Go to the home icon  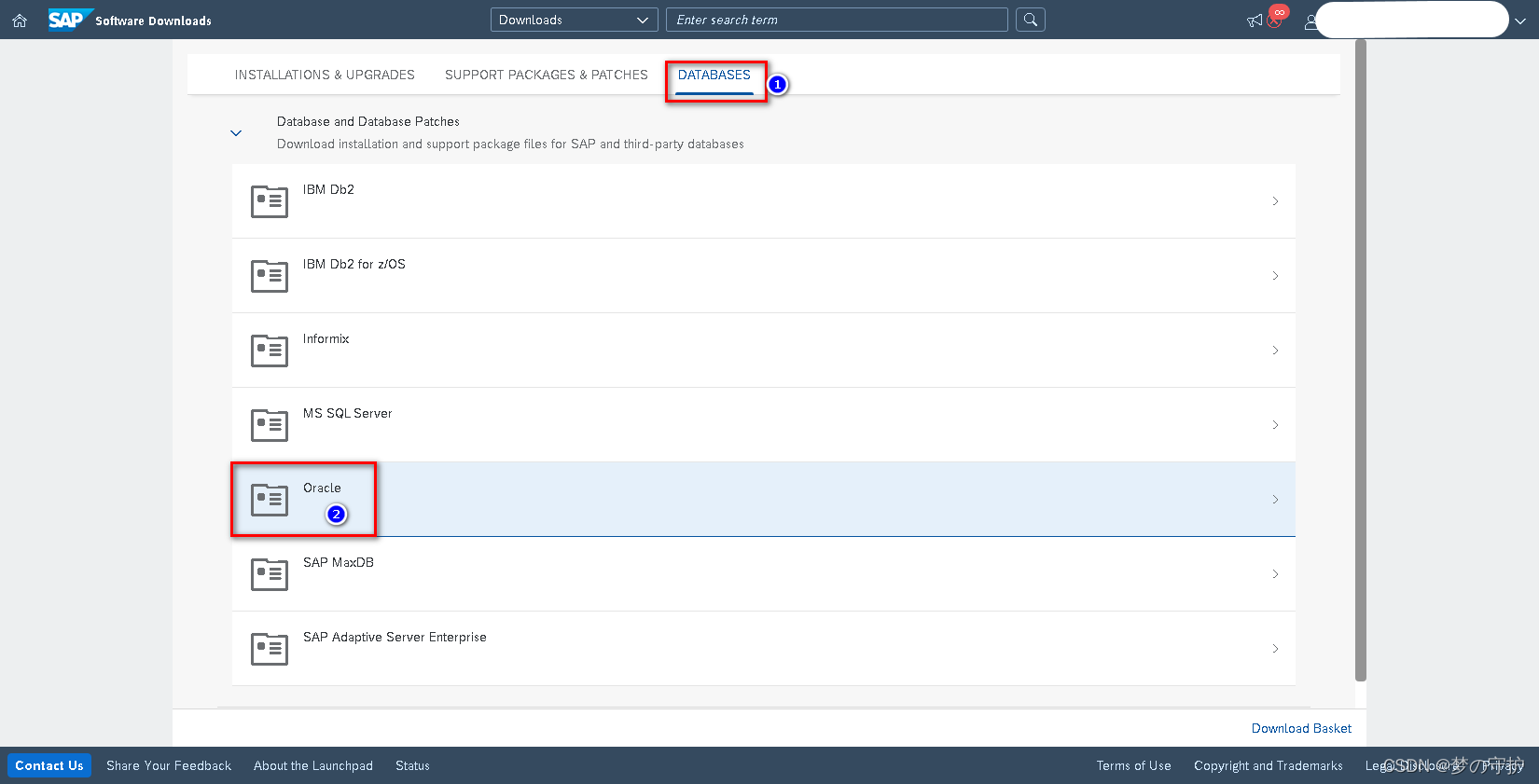click(x=20, y=20)
